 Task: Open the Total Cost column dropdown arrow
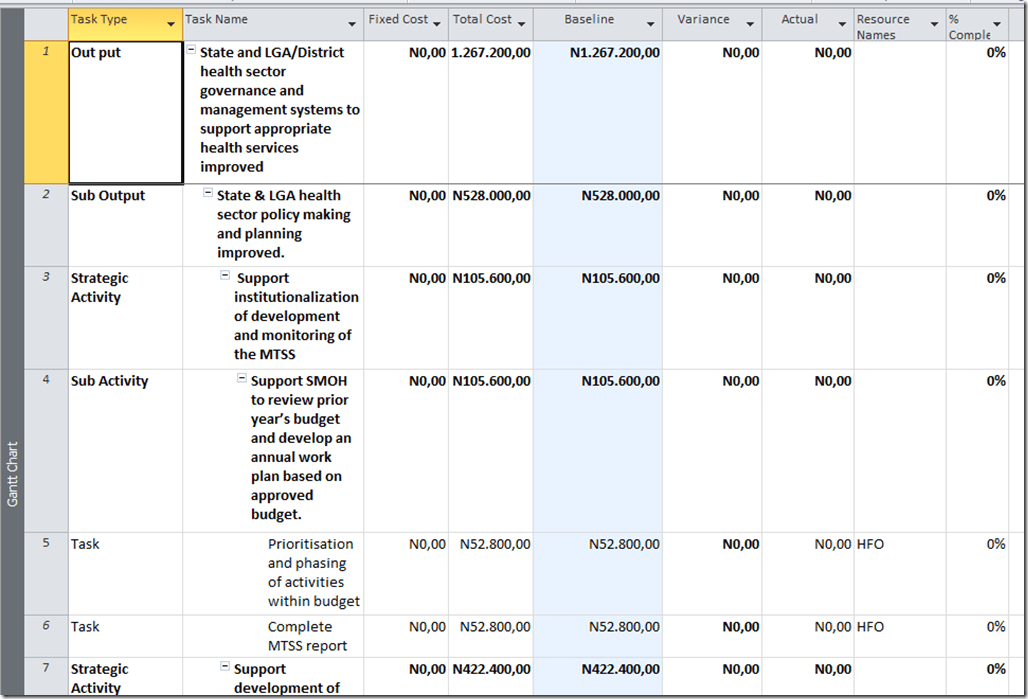521,24
